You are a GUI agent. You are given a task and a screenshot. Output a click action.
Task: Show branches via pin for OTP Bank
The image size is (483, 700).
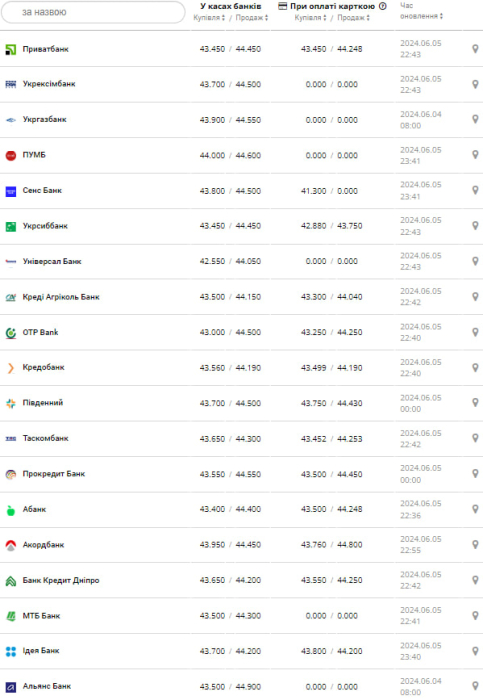[475, 332]
